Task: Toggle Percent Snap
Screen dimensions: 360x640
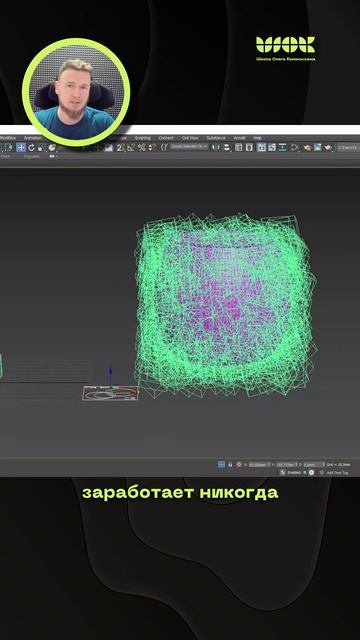Action: click(141, 148)
